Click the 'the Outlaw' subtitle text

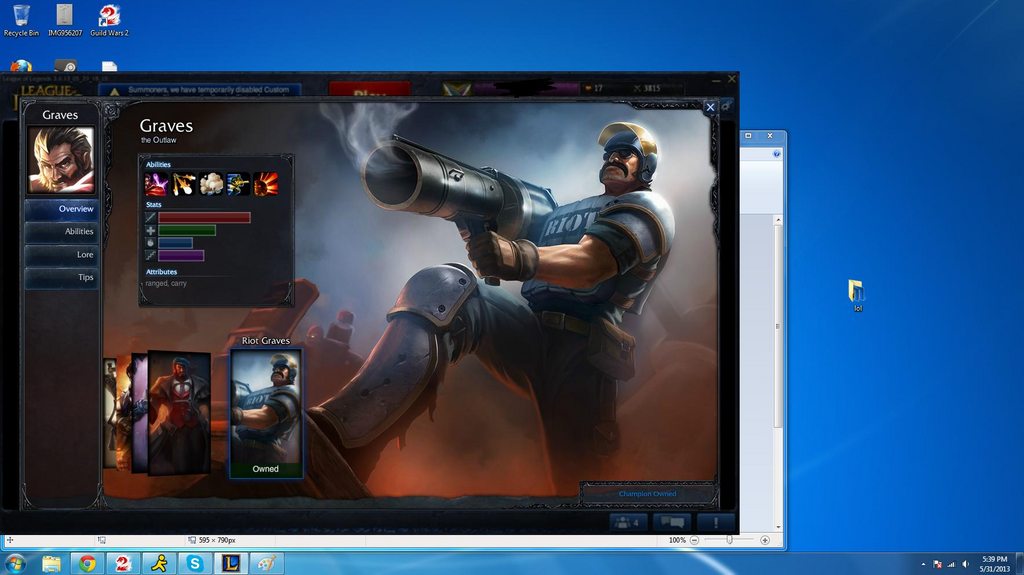point(159,140)
